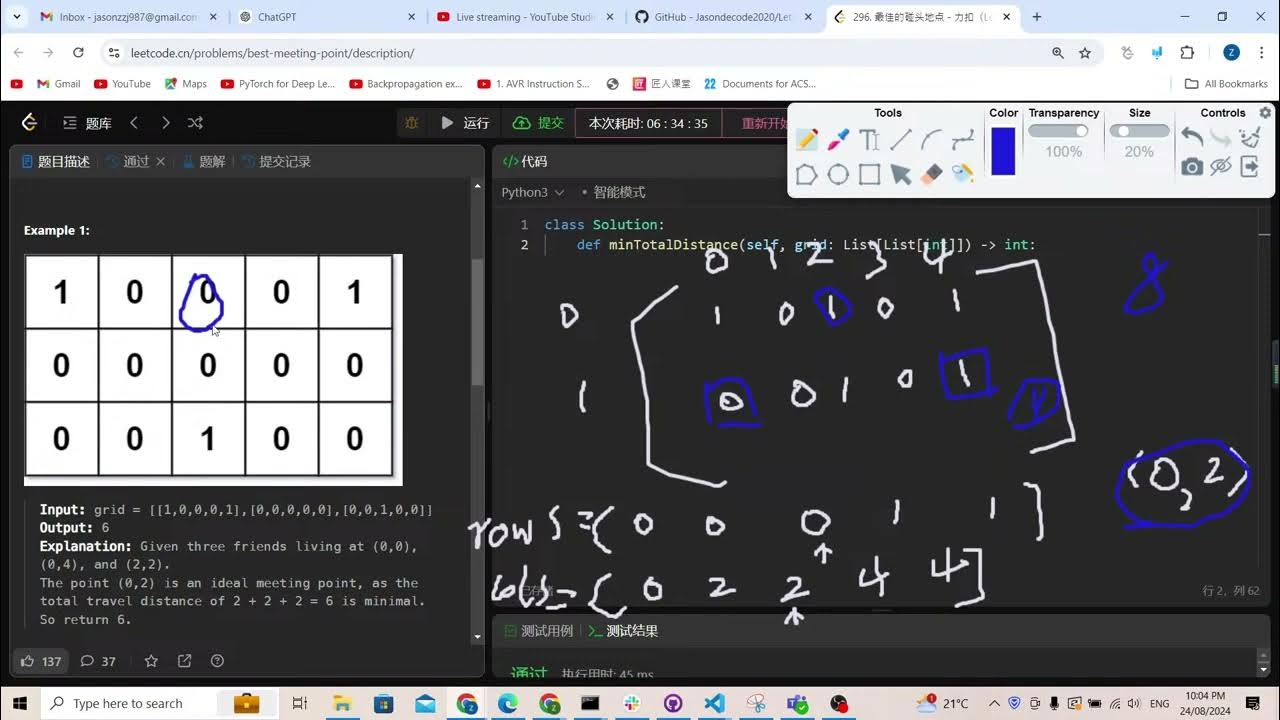Open annotation tool settings gear
The image size is (1280, 720).
1265,113
